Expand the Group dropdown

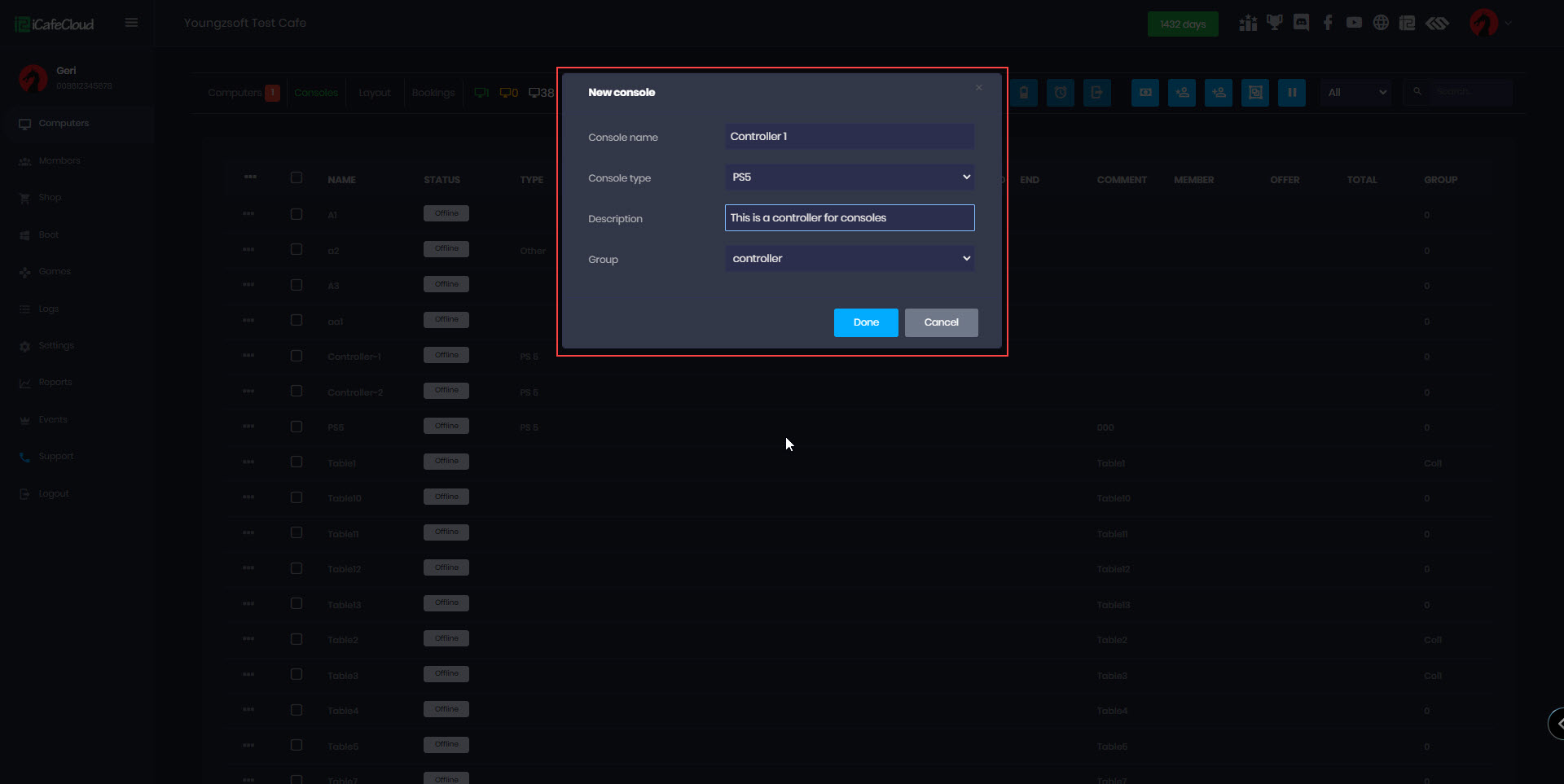[x=849, y=259]
